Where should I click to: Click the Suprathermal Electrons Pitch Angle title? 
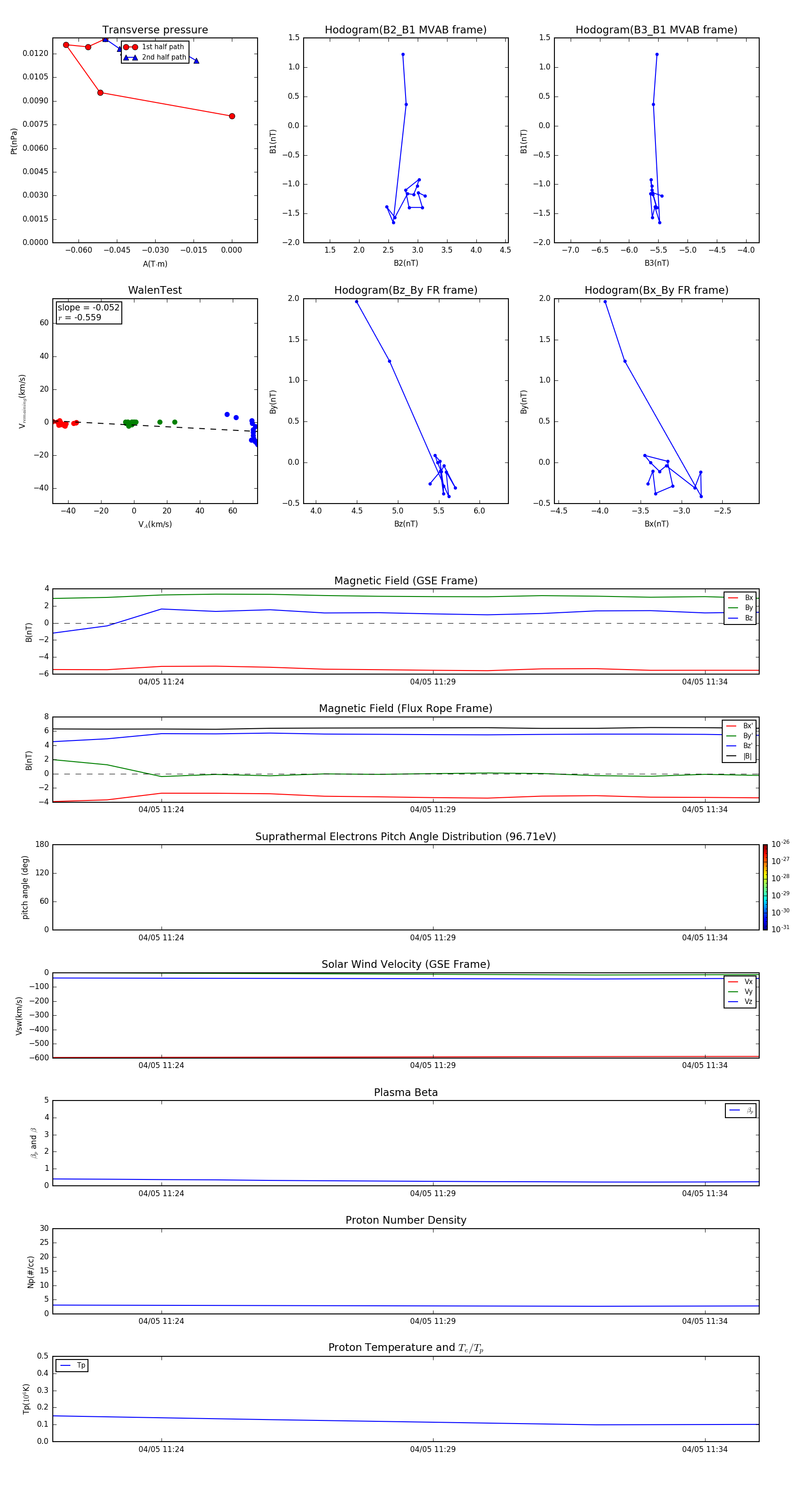click(x=406, y=837)
